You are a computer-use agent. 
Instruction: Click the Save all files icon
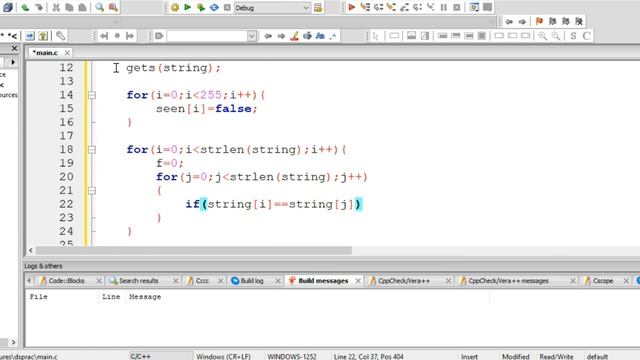pyautogui.click(x=8, y=7)
